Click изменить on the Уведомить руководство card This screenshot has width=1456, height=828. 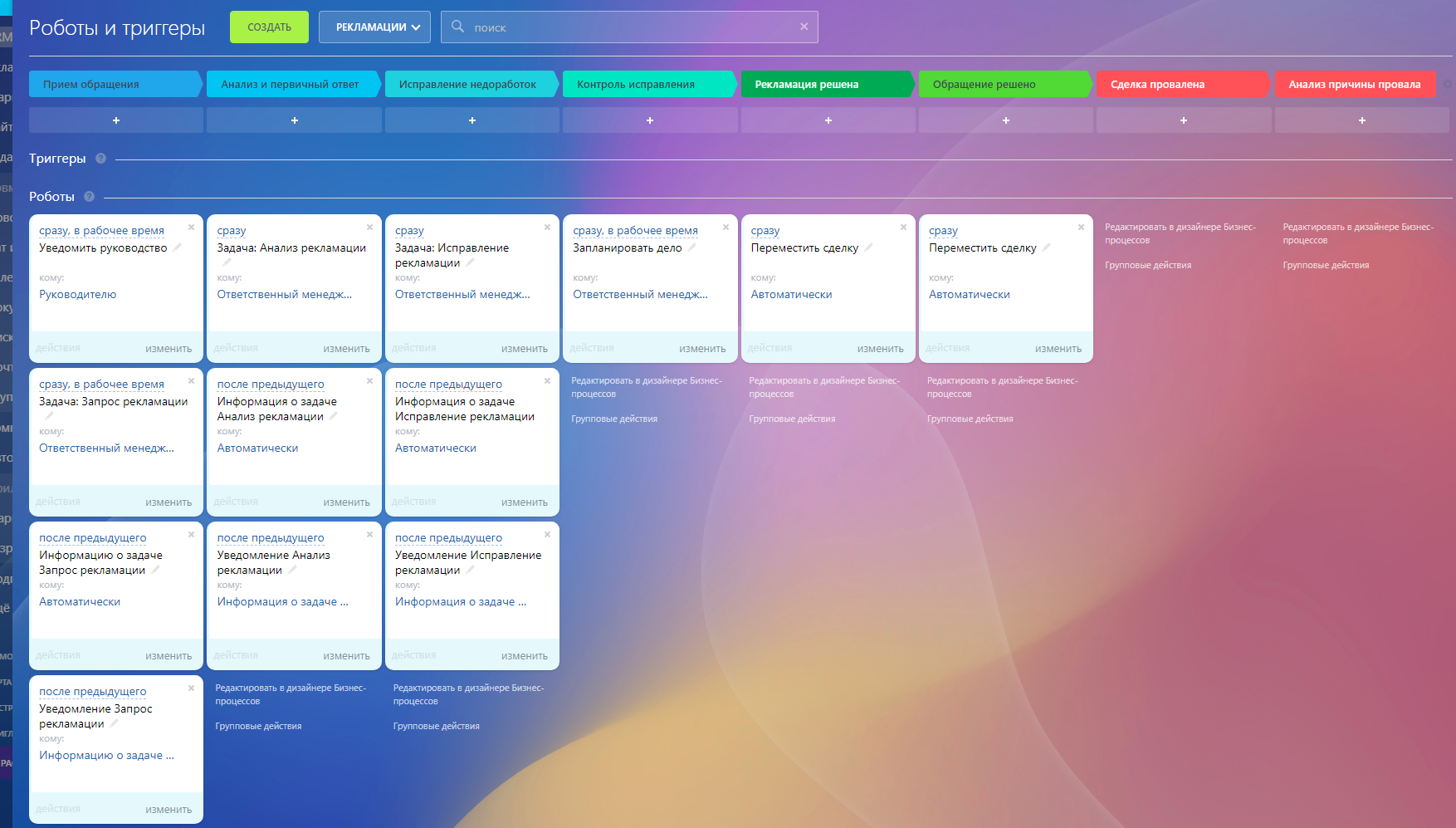click(169, 349)
